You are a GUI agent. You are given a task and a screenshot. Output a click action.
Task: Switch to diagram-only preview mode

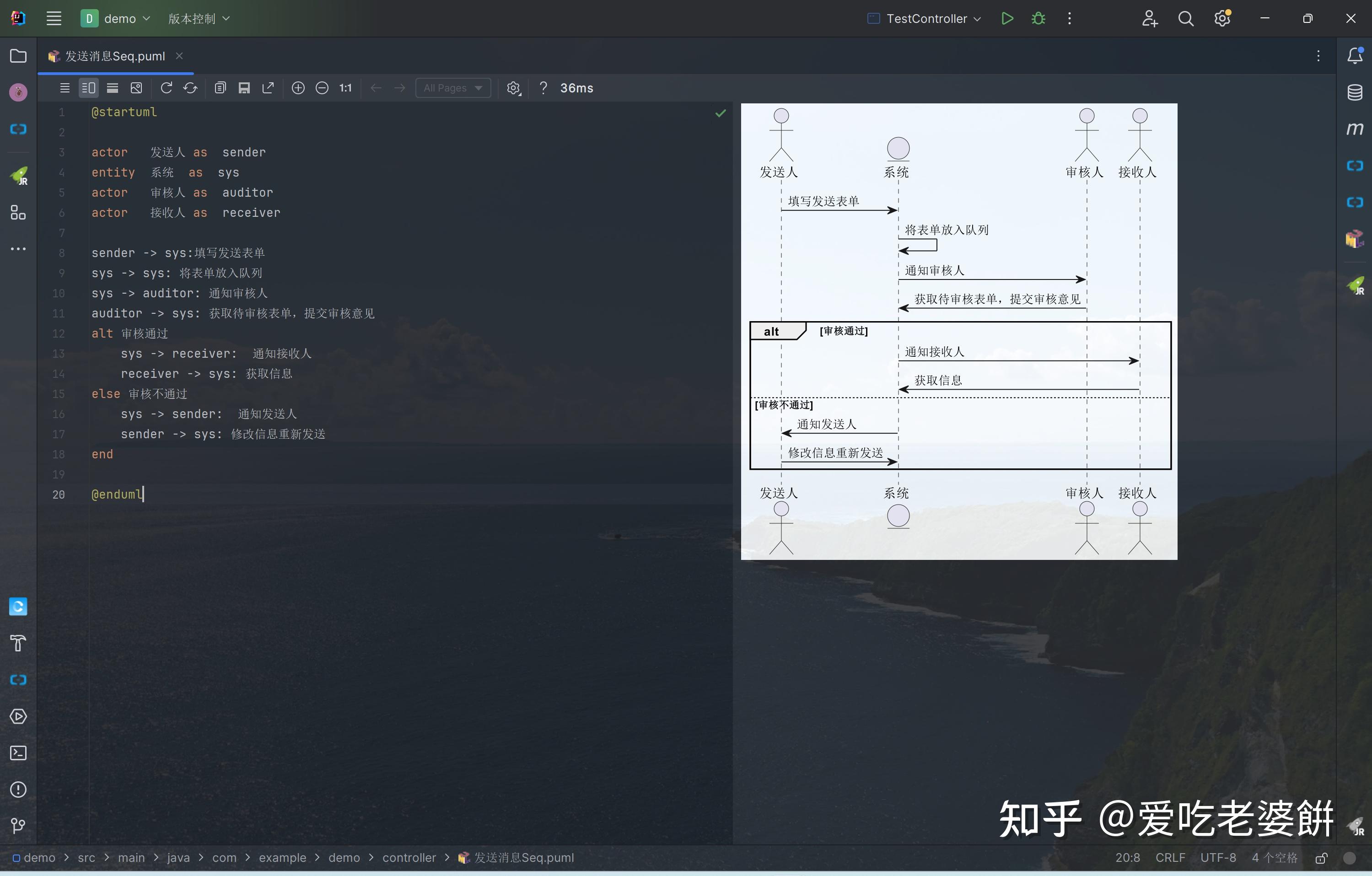(112, 88)
